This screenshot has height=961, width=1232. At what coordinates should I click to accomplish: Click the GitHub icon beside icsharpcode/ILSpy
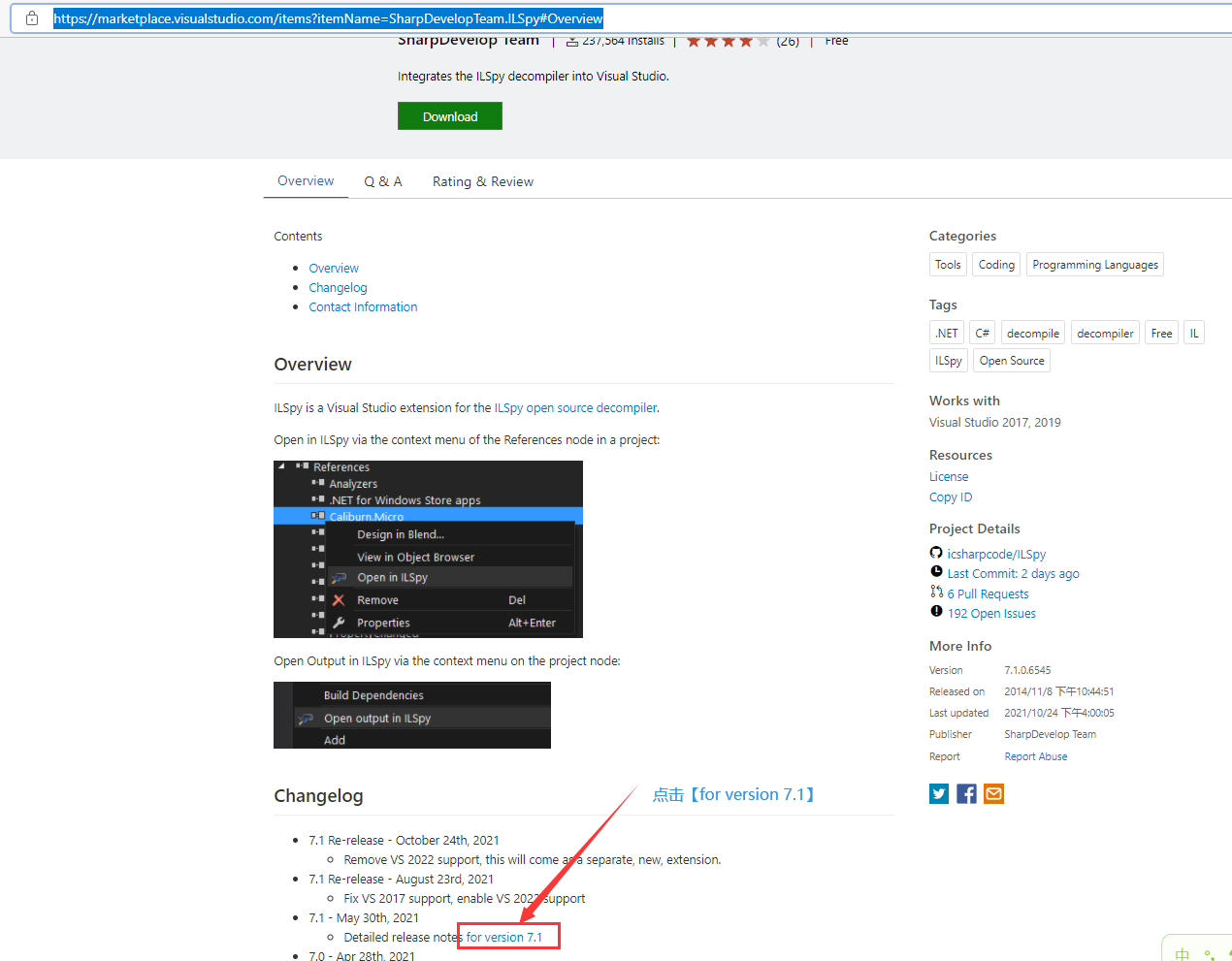[936, 553]
